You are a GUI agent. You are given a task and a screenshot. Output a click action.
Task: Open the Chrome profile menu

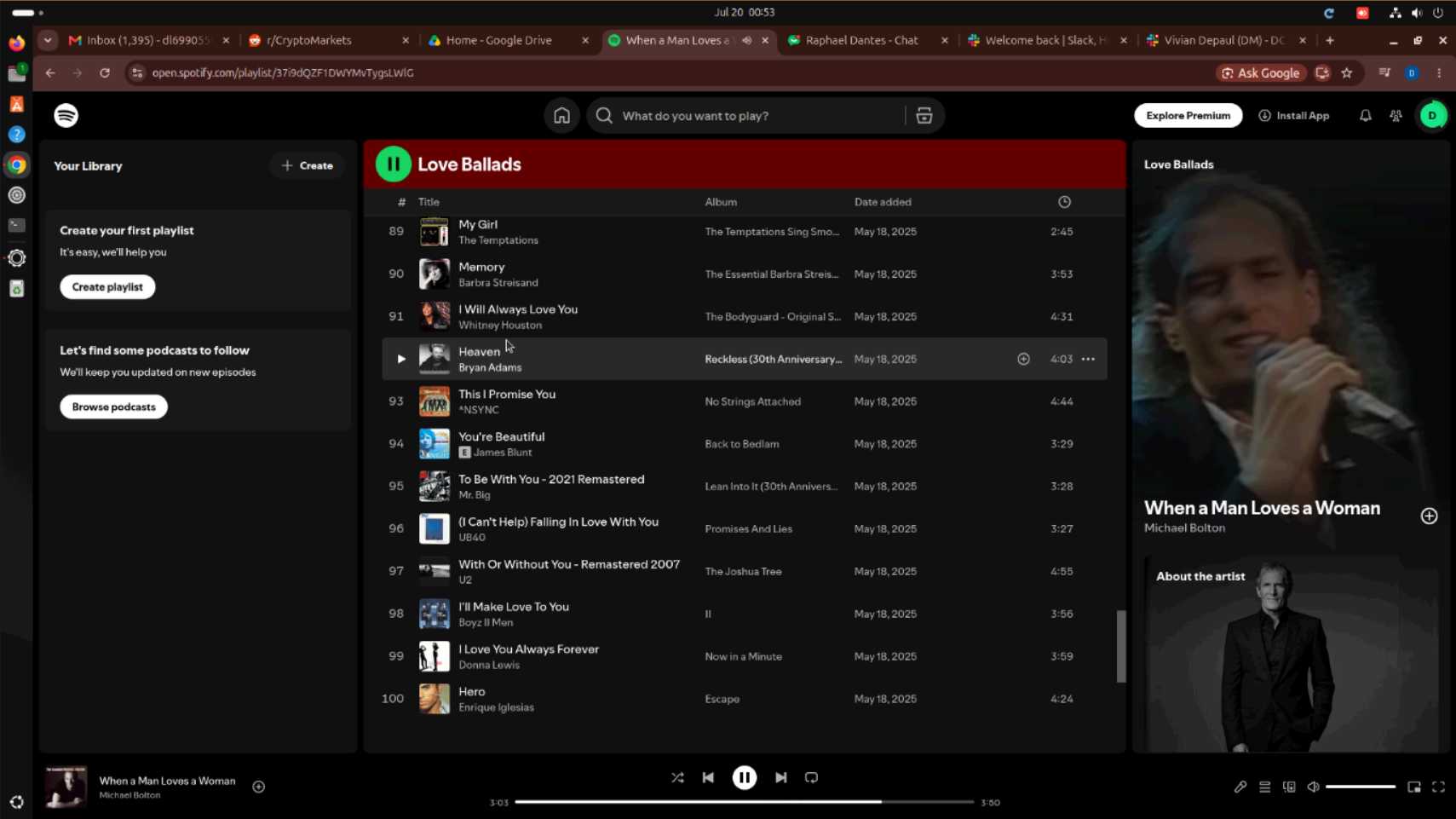[1412, 73]
